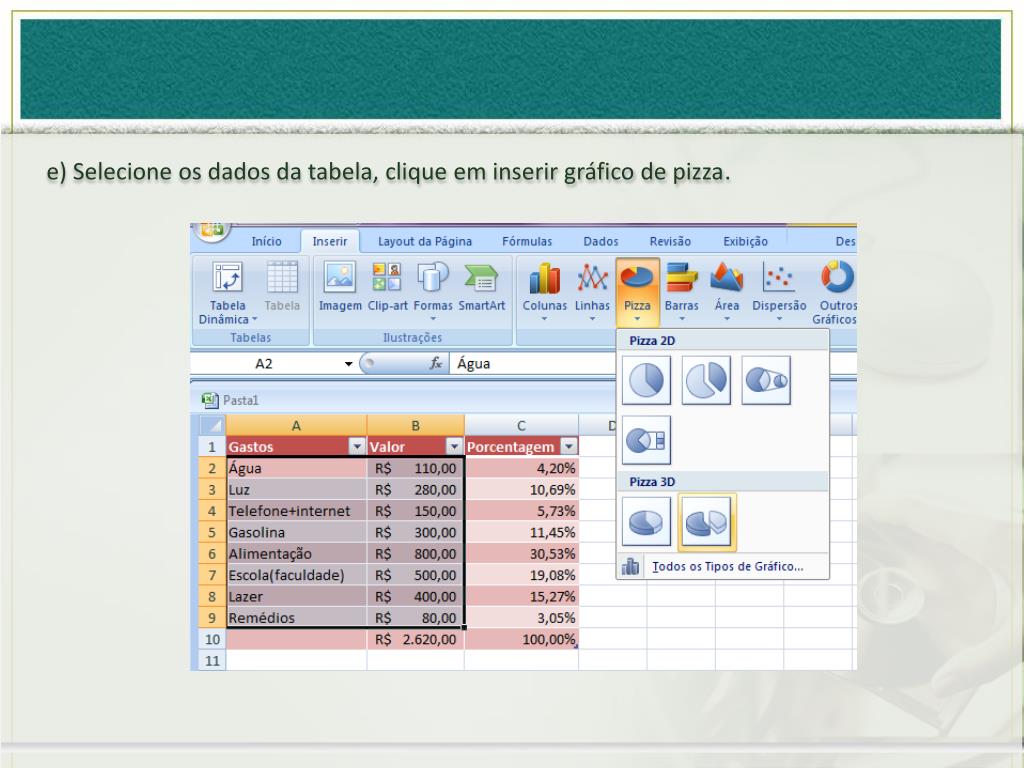Viewport: 1024px width, 768px height.
Task: Click the cell containing Alimentação
Action: point(296,554)
